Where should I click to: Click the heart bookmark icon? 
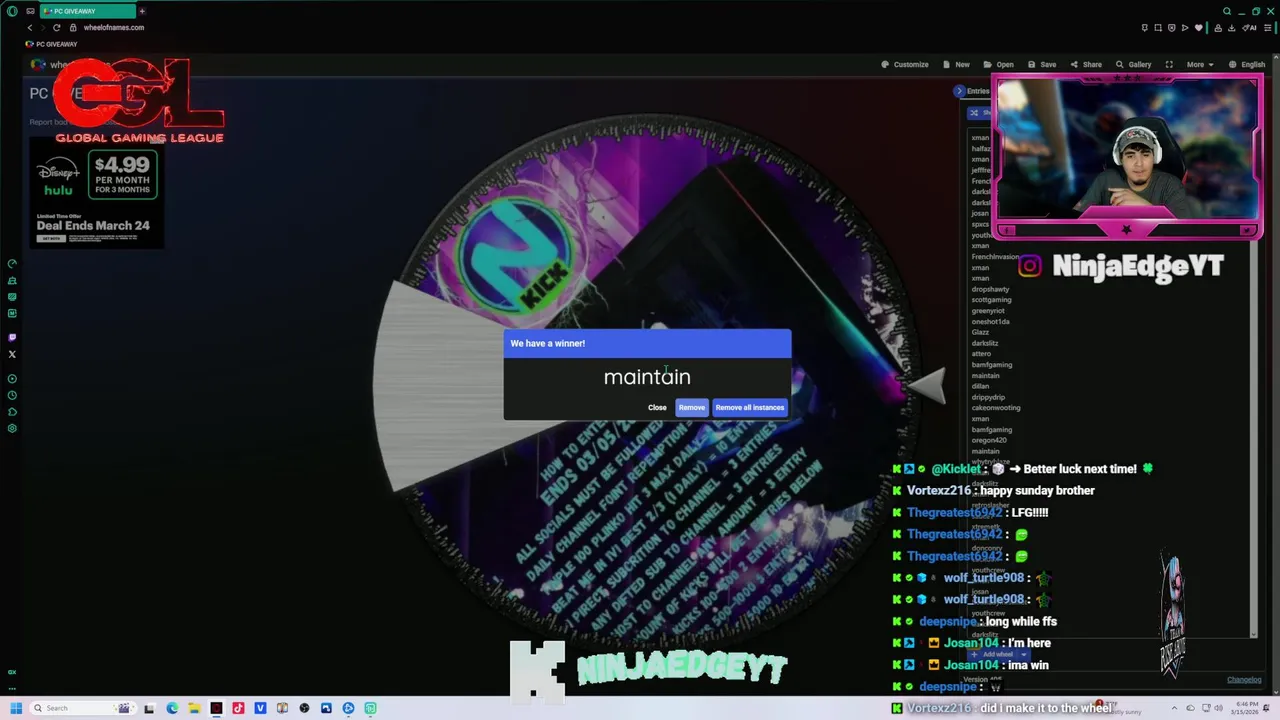1199,27
